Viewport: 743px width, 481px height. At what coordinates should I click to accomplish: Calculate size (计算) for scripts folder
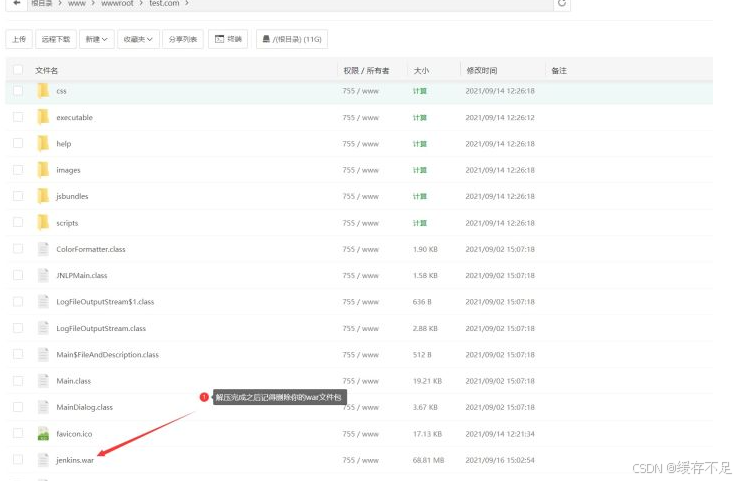[x=420, y=223]
